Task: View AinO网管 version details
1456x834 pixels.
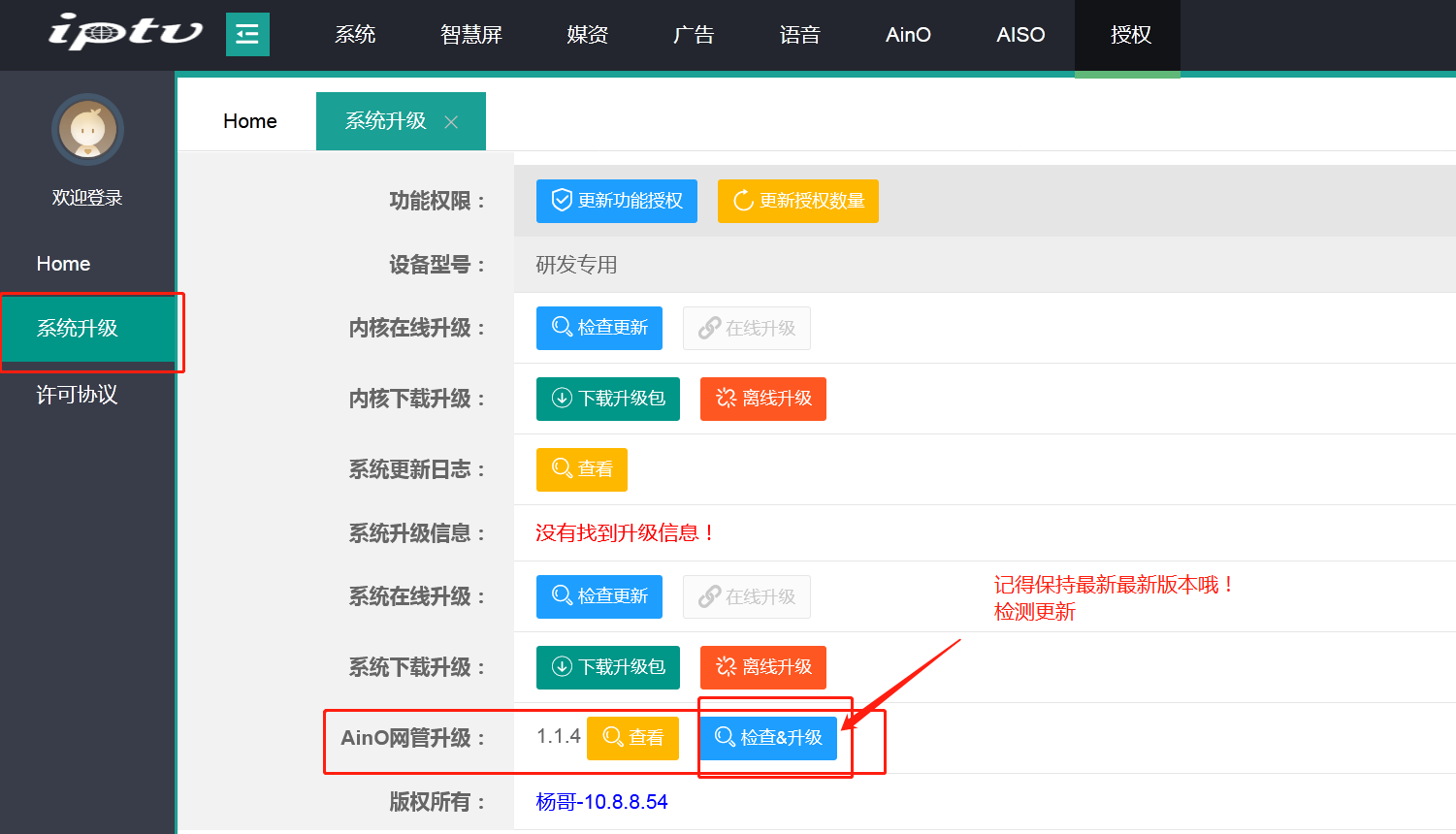Action: [x=632, y=738]
